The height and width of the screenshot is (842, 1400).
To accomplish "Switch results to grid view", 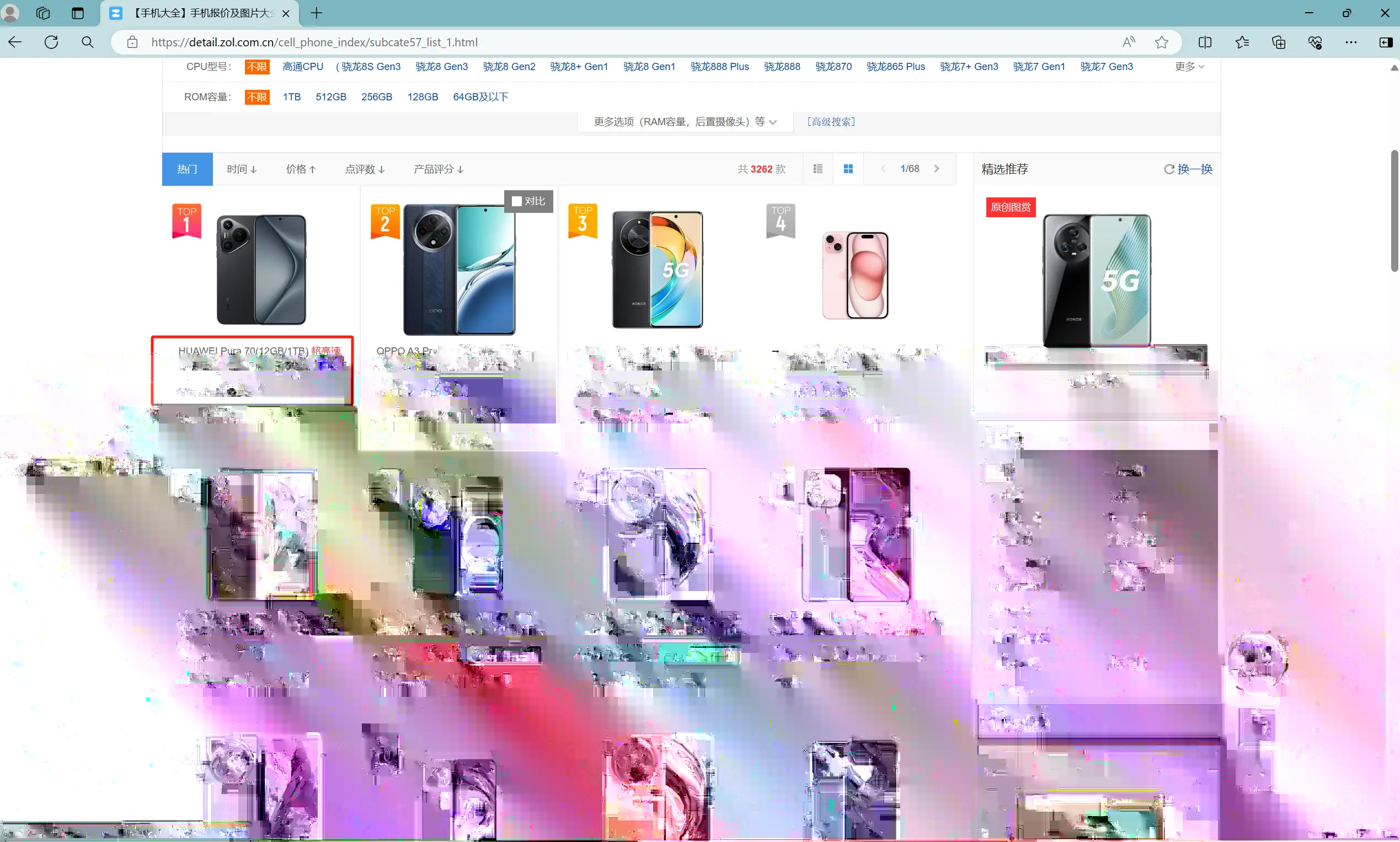I will pos(848,169).
